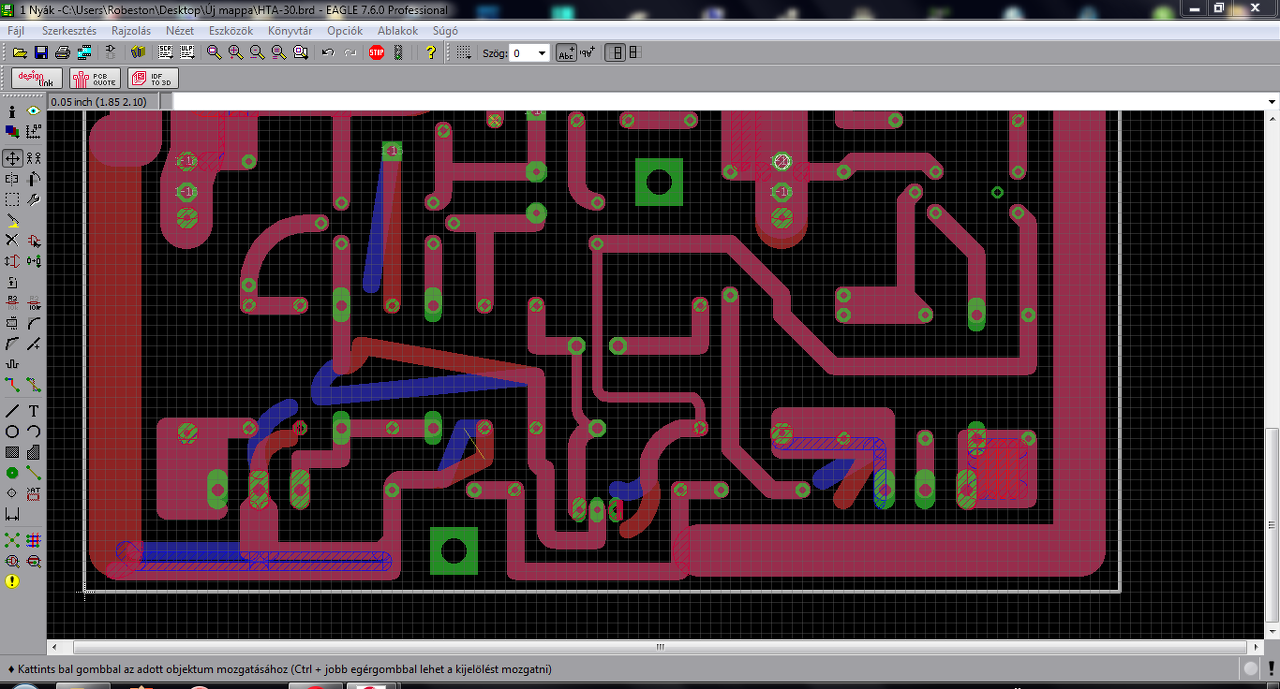Screen dimensions: 1280x689
Task: Select the Text tool
Action: (x=34, y=411)
